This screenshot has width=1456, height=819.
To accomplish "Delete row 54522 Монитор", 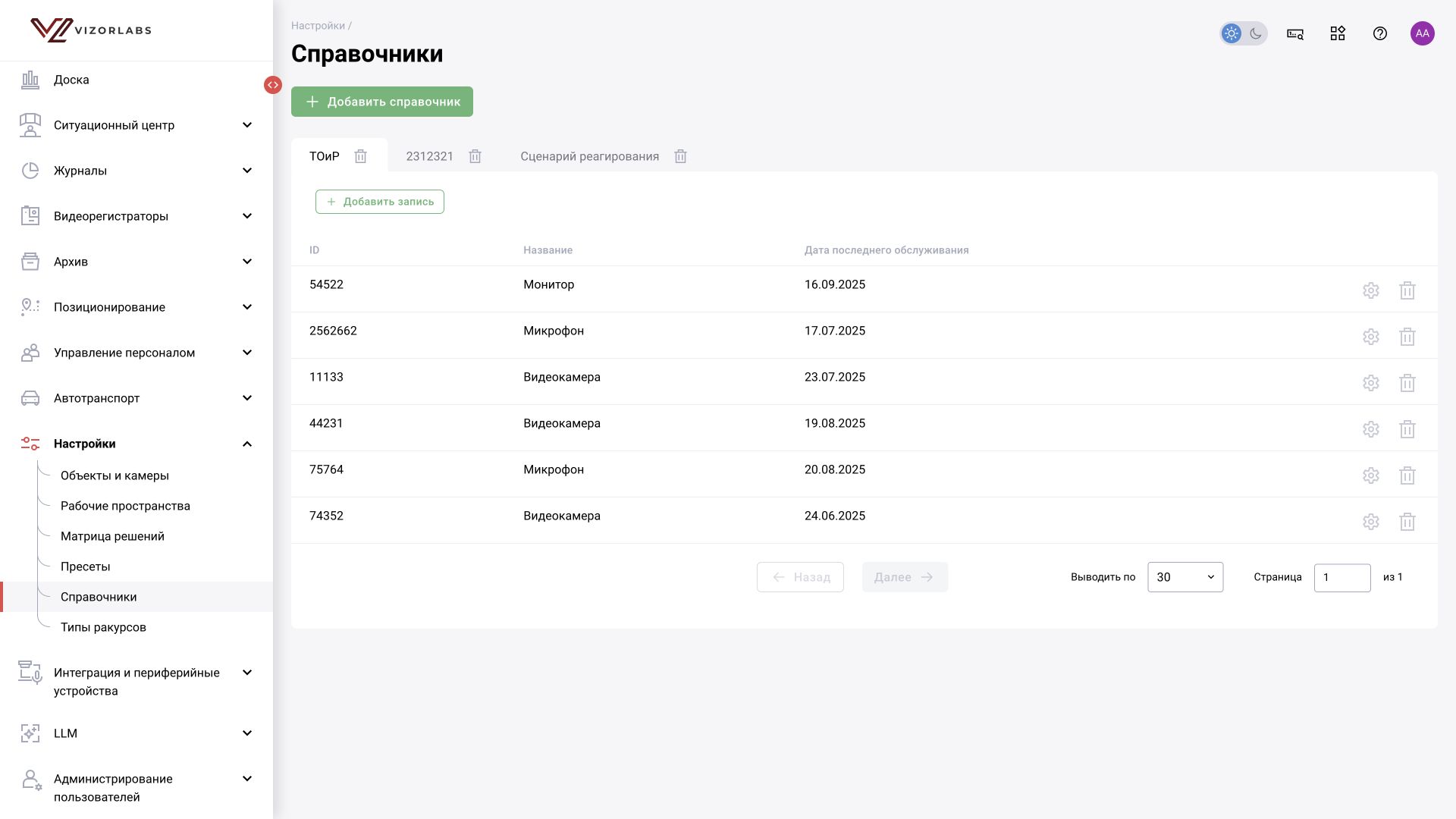I will click(1407, 290).
